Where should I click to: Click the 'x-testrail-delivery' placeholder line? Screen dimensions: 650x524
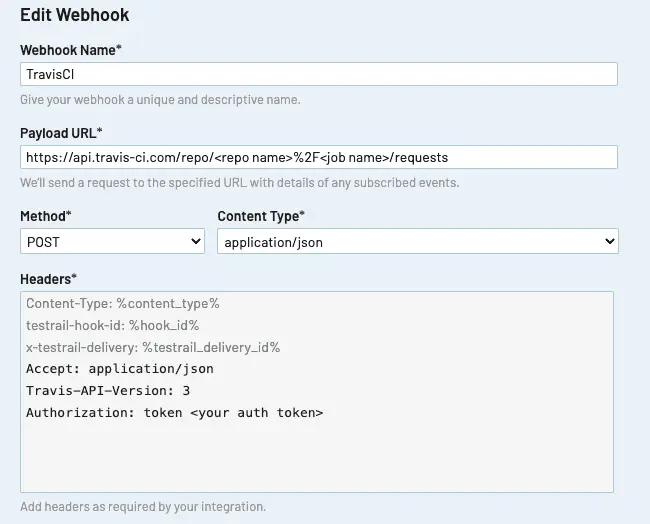[x=153, y=347]
